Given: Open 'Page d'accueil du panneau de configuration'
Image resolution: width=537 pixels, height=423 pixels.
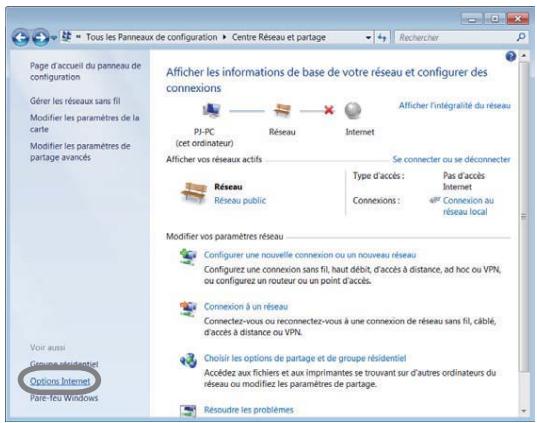Looking at the screenshot, I should 85,71.
